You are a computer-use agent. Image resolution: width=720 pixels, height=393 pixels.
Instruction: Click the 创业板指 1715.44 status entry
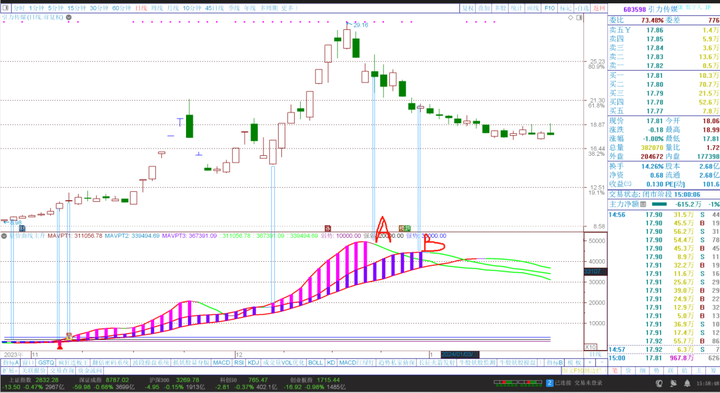315,380
